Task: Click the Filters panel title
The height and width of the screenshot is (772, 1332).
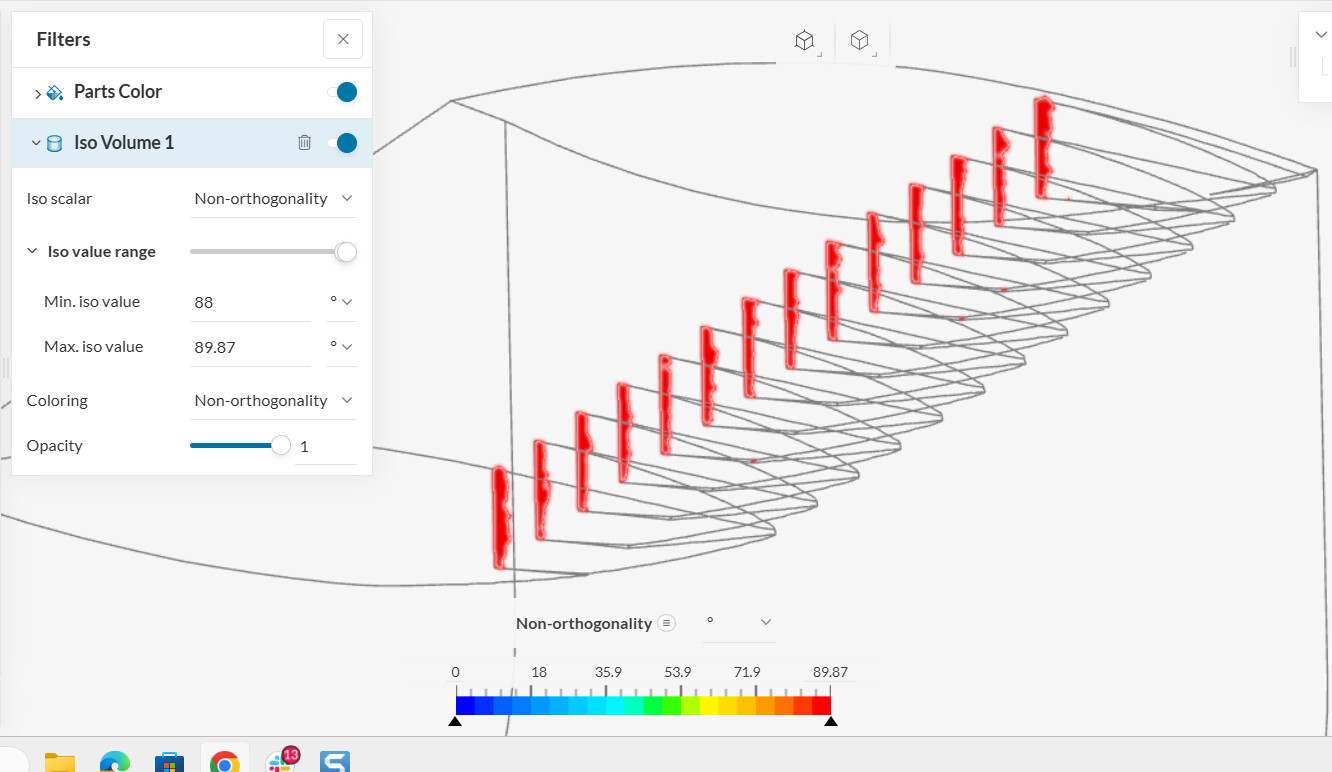Action: [x=63, y=40]
